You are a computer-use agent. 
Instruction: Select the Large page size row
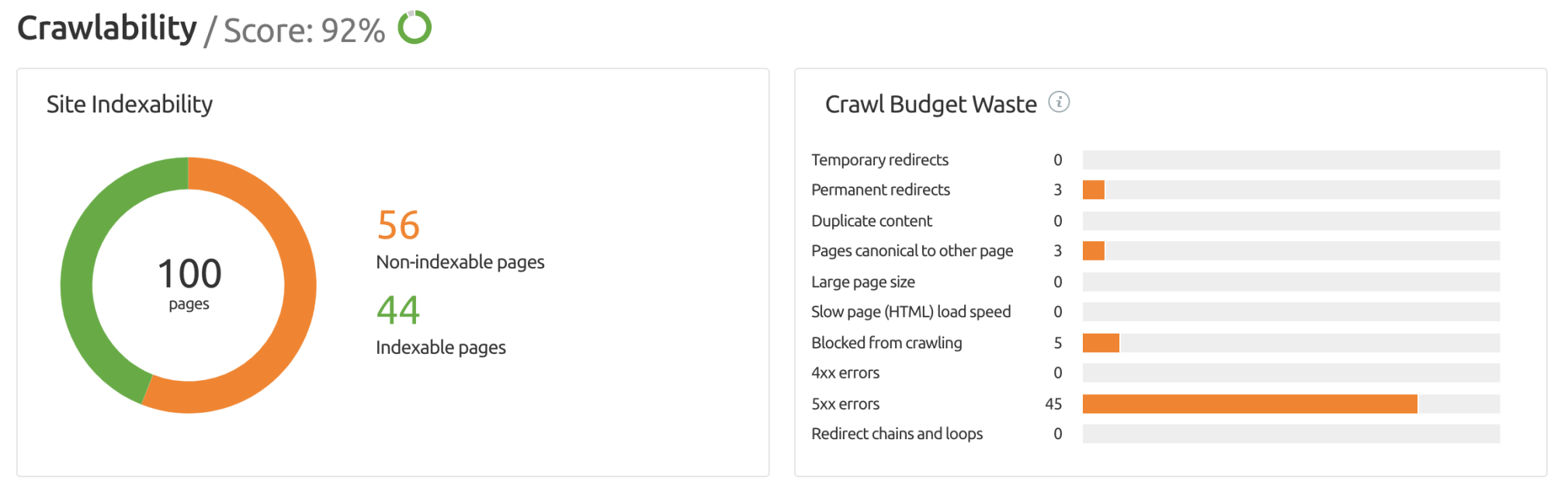coord(1155,282)
